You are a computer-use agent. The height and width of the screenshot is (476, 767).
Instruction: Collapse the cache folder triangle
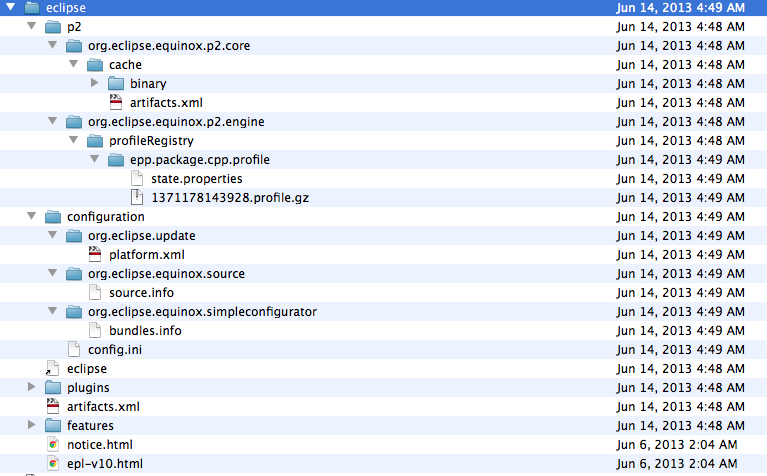pyautogui.click(x=74, y=64)
